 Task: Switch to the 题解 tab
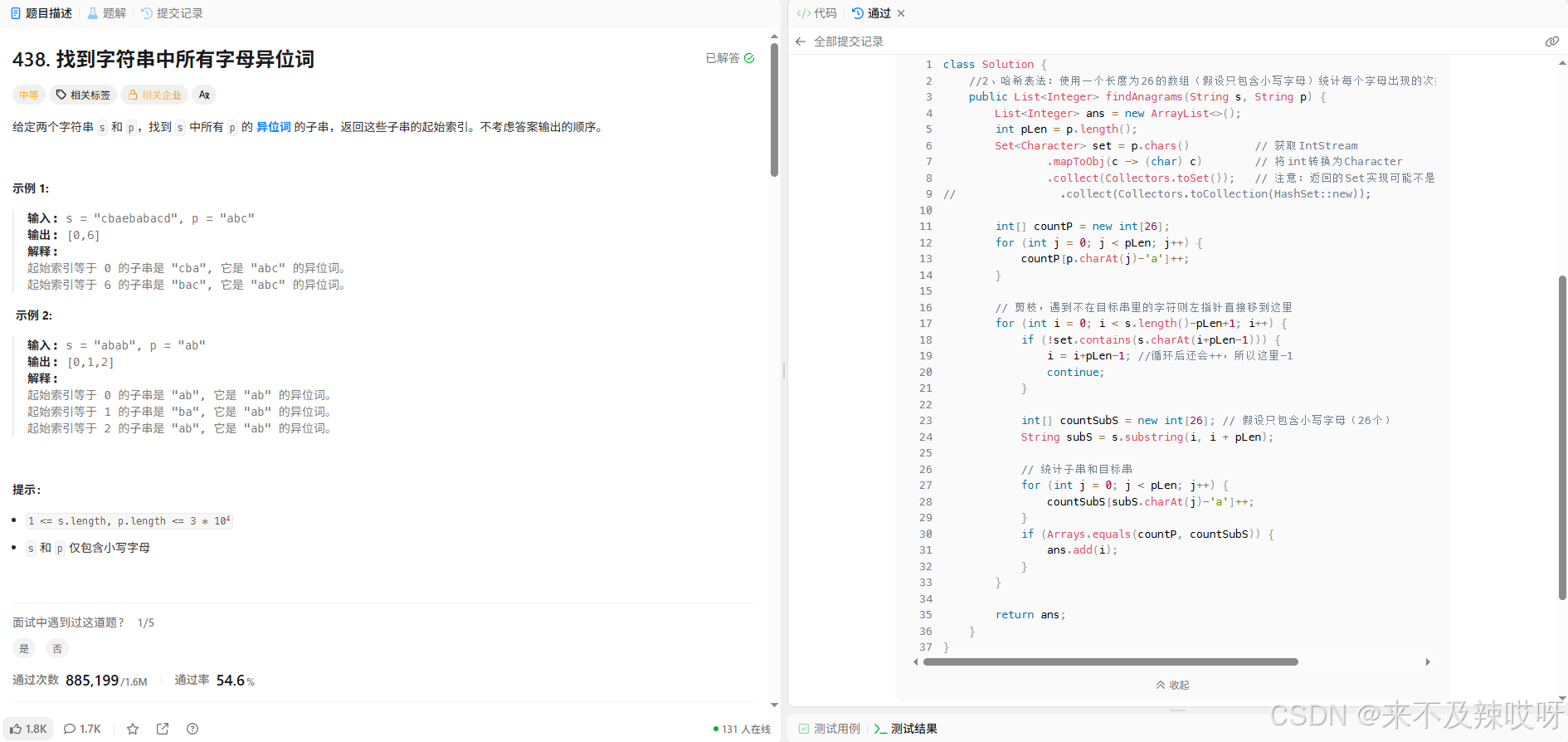[107, 13]
